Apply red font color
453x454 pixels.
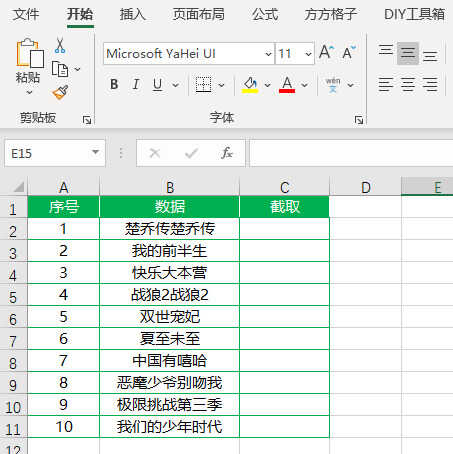coord(287,85)
